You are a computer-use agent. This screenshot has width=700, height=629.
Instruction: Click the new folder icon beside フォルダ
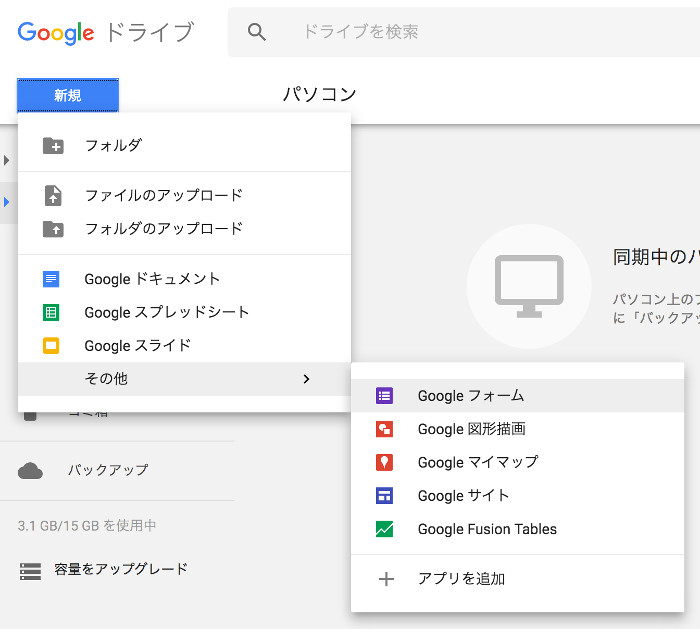(x=53, y=146)
